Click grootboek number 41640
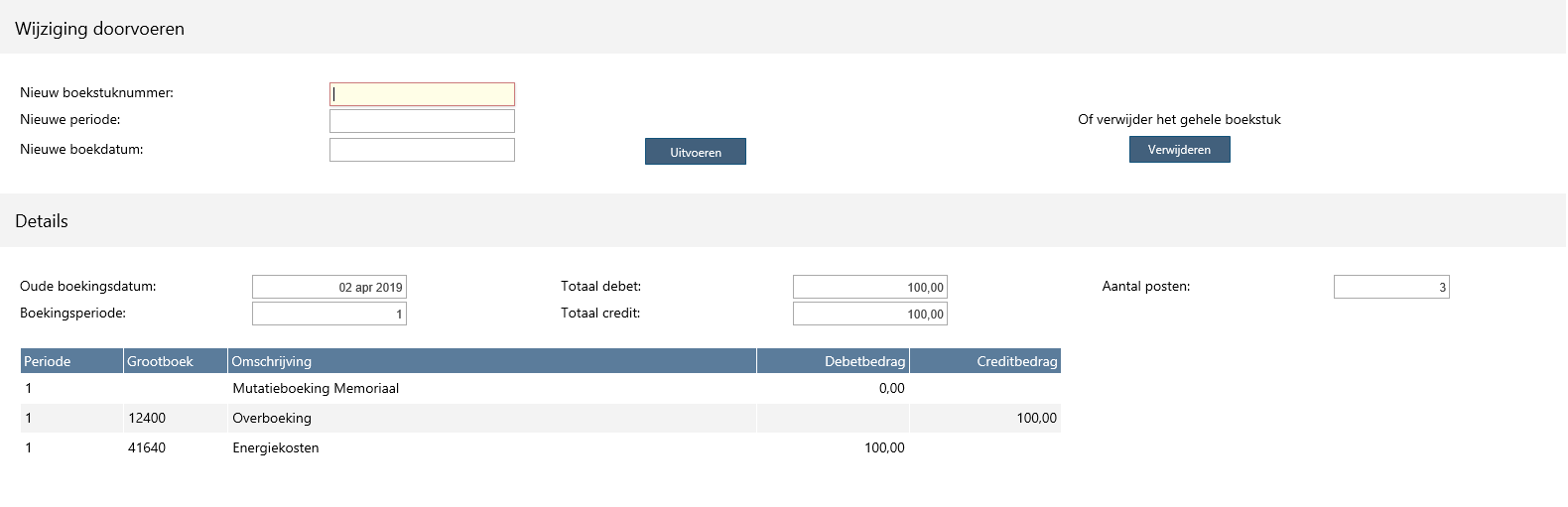1568x507 pixels. tap(147, 447)
